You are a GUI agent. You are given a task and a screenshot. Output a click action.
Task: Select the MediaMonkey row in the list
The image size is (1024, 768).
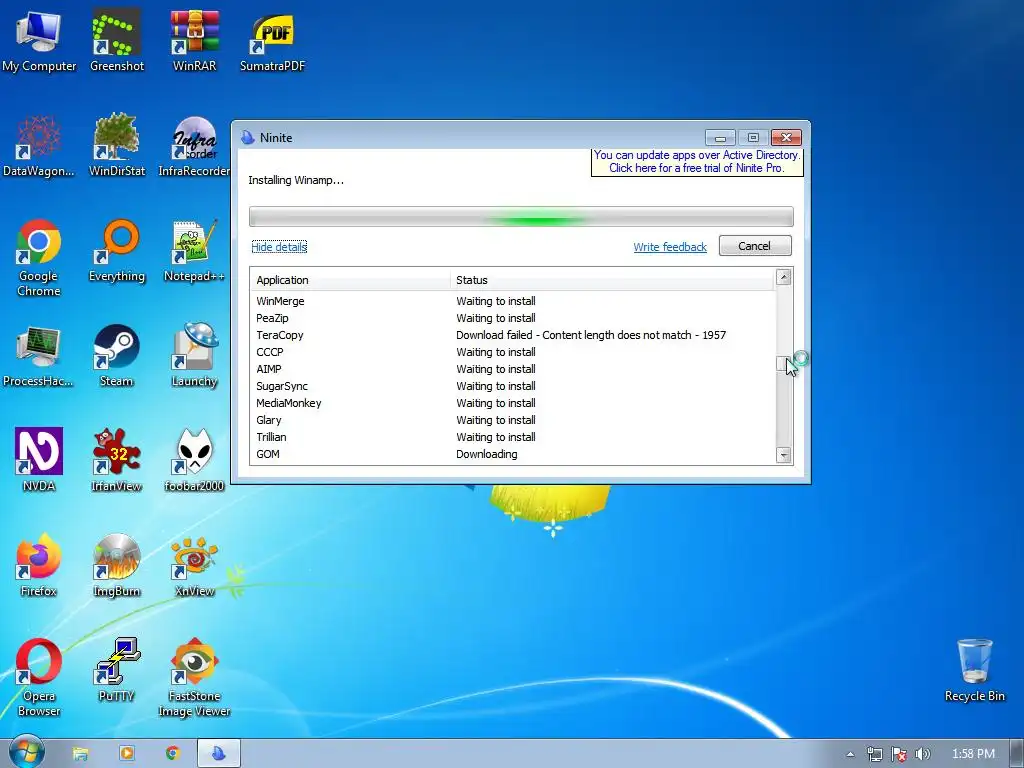(513, 403)
